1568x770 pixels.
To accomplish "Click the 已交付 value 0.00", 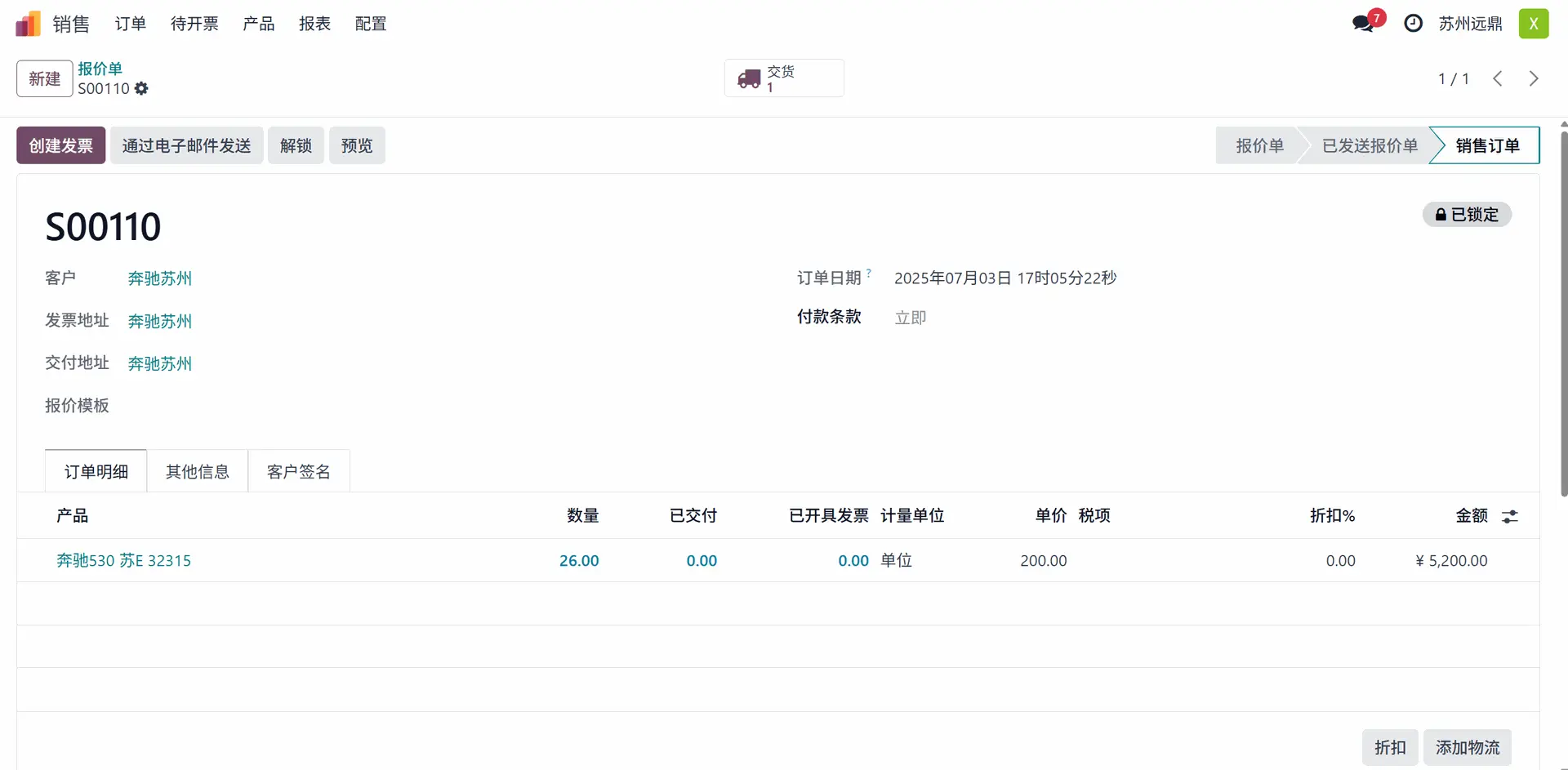I will [x=702, y=560].
